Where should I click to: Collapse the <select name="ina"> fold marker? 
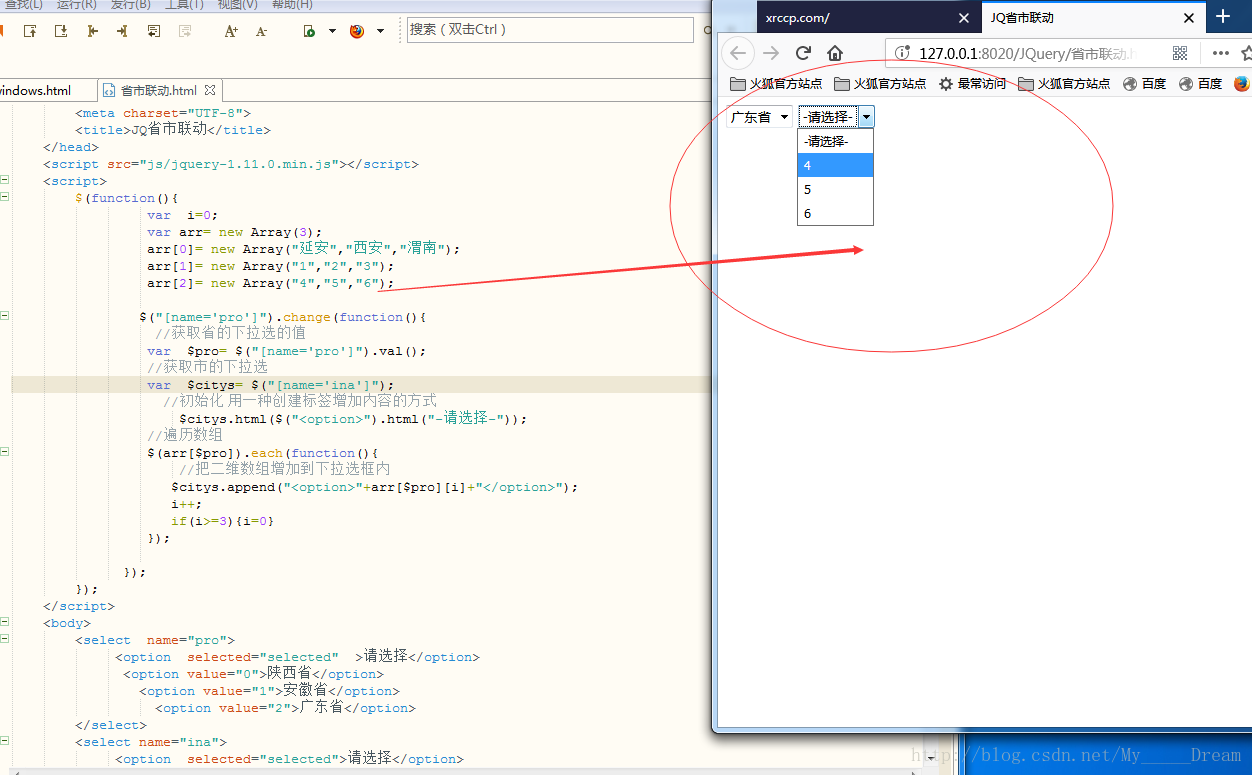click(4, 741)
